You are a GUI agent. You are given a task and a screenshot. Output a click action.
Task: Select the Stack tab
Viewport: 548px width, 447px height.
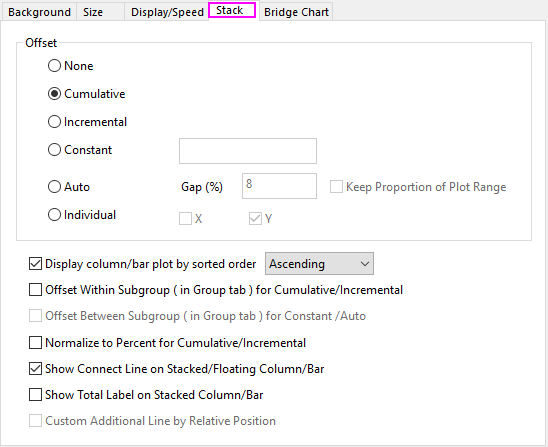click(232, 10)
